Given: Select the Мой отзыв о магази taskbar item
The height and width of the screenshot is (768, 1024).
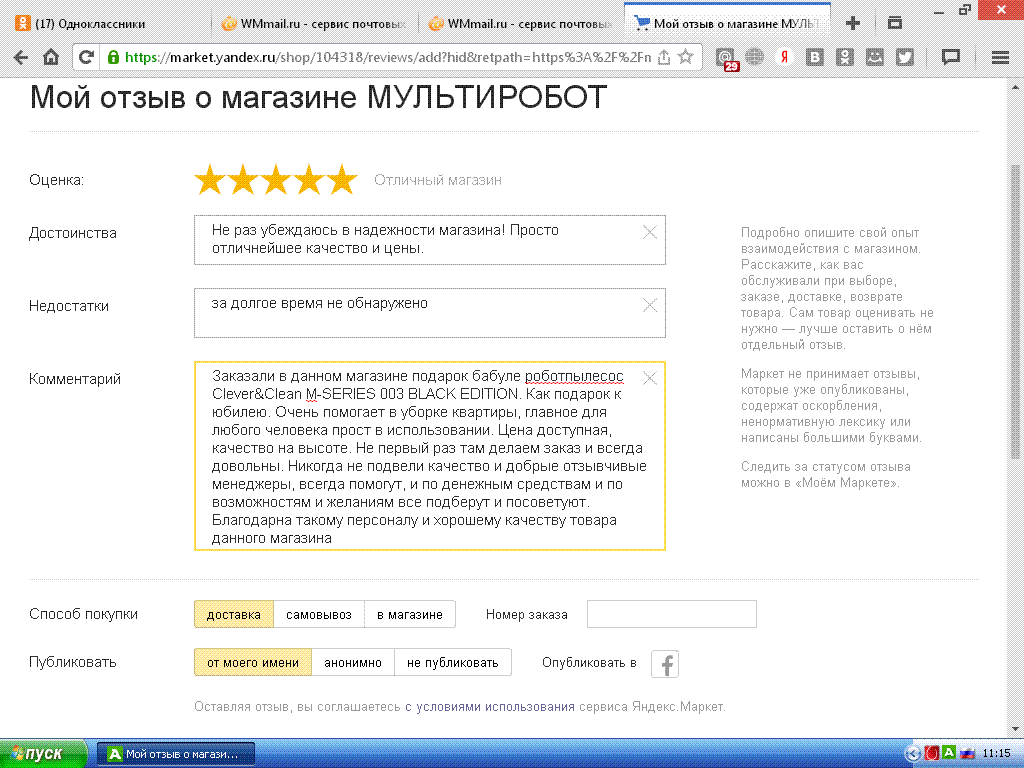Looking at the screenshot, I should coord(176,754).
